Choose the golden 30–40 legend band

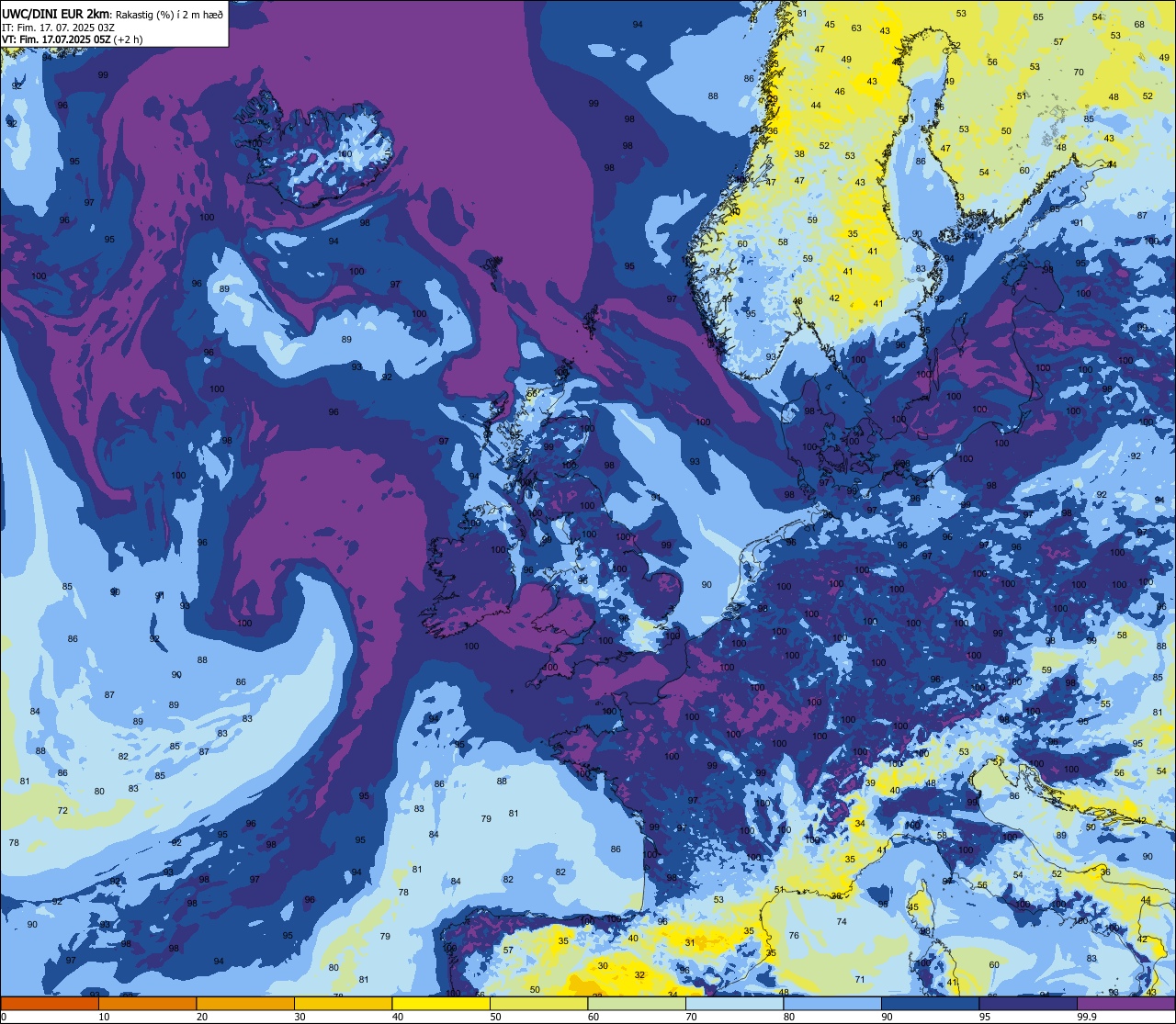pos(343,1004)
